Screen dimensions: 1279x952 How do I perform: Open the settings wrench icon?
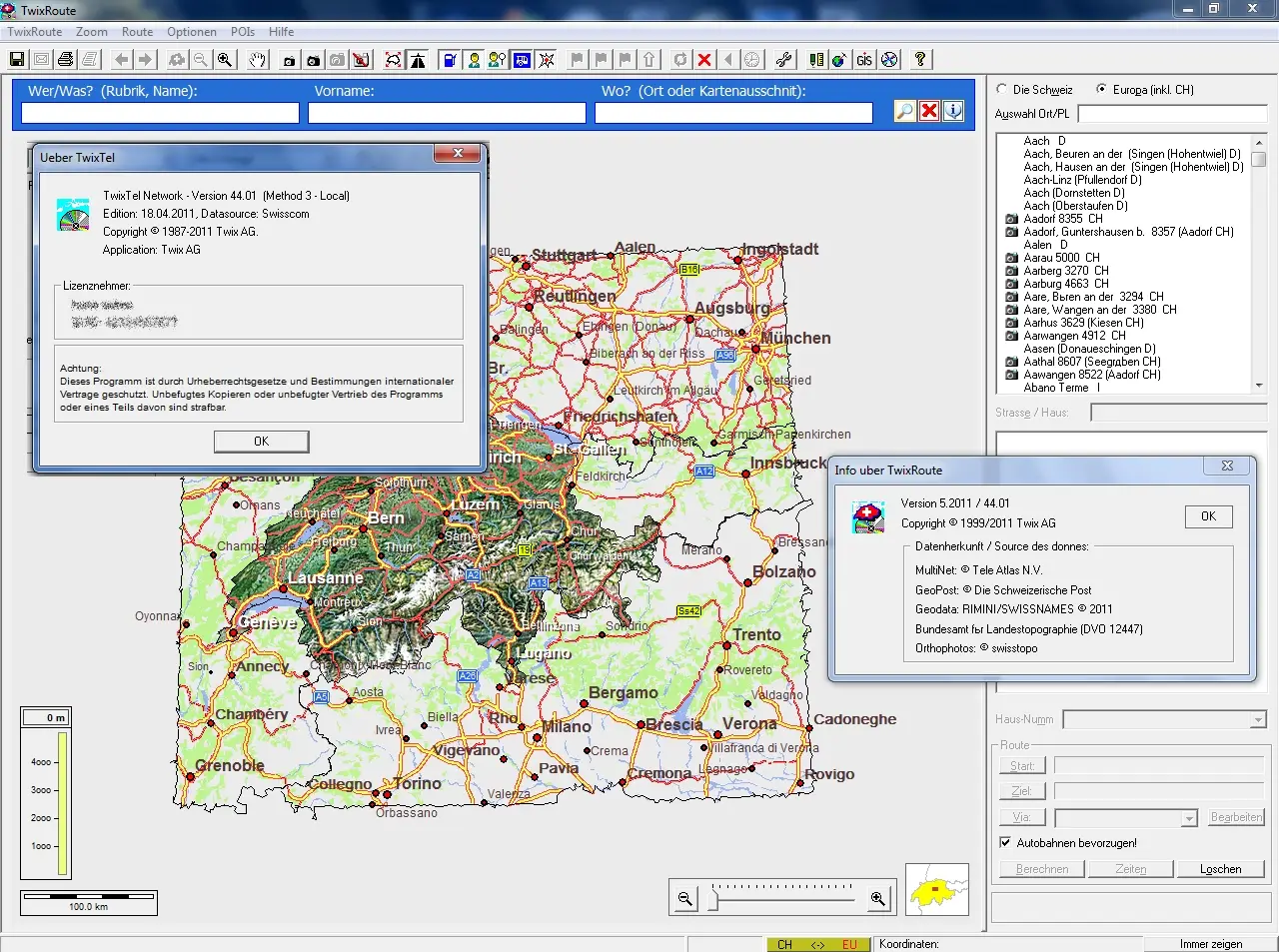pyautogui.click(x=782, y=59)
